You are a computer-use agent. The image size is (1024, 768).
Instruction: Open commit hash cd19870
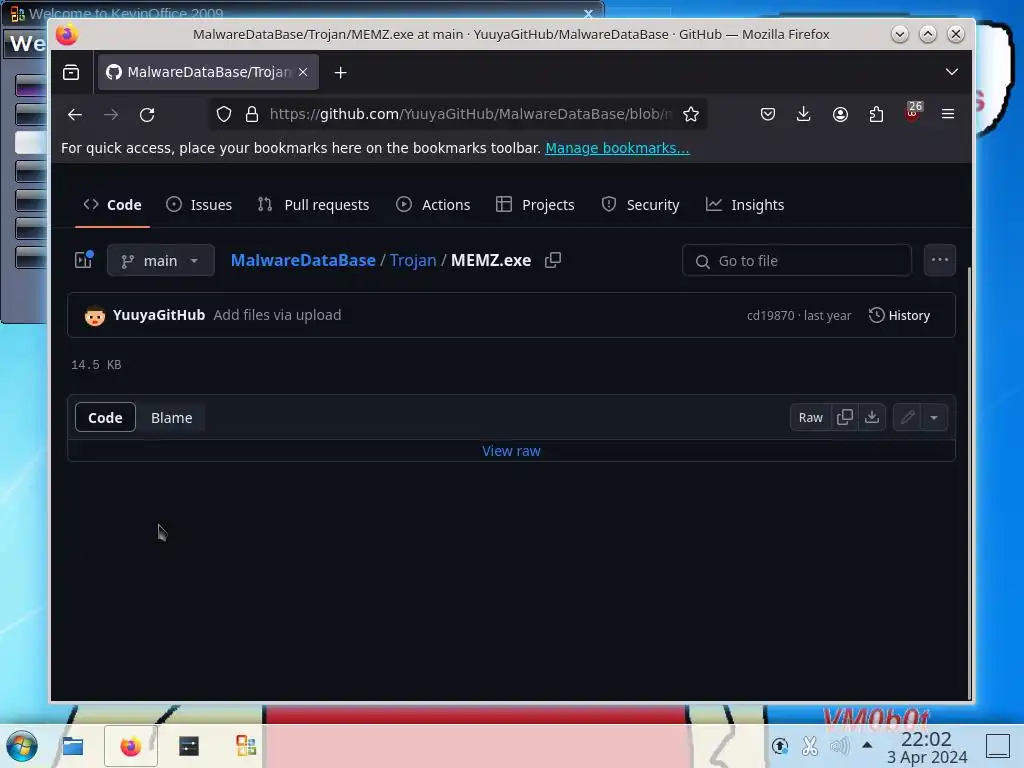coord(771,315)
